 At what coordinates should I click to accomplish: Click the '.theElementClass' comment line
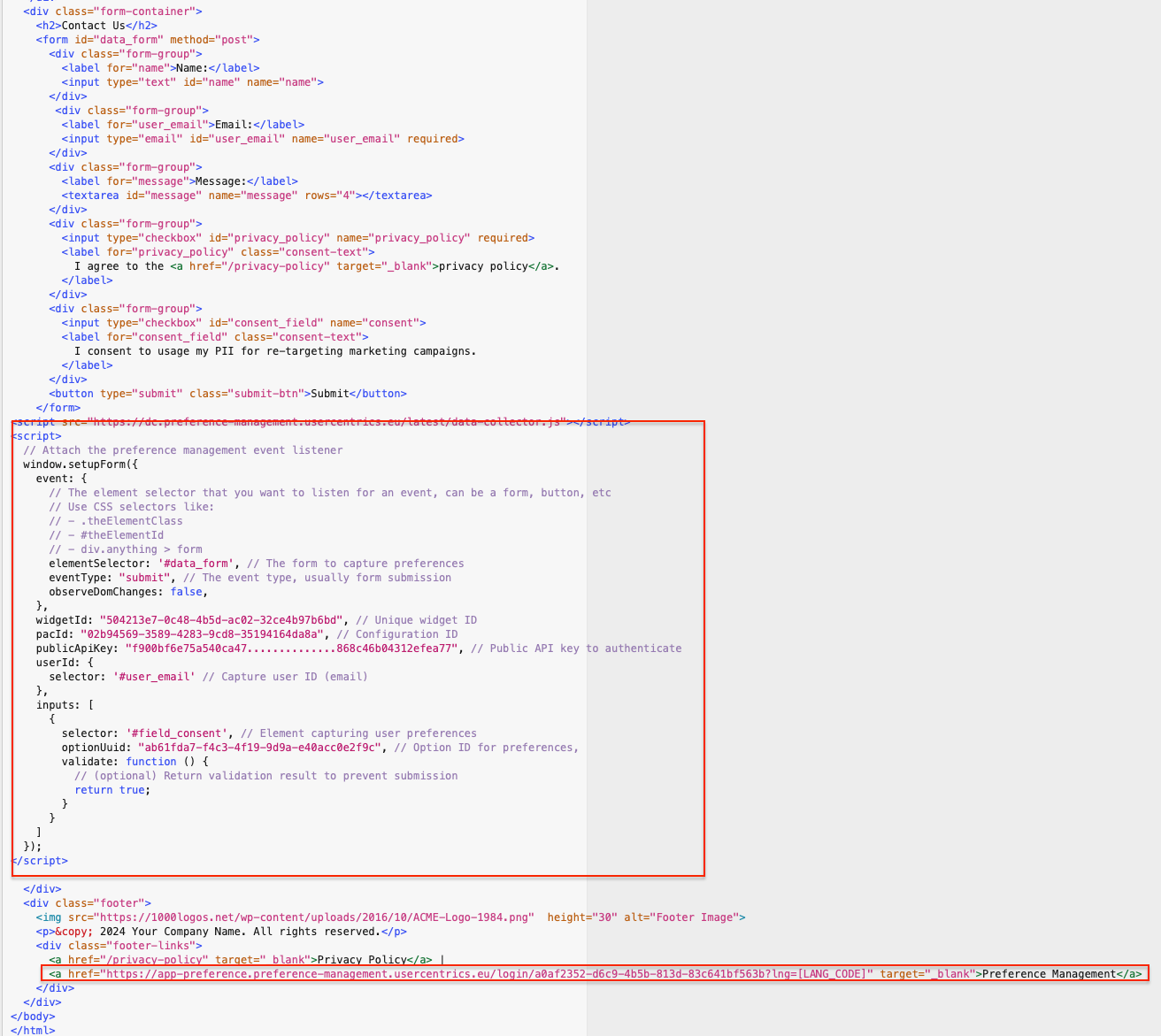point(116,521)
